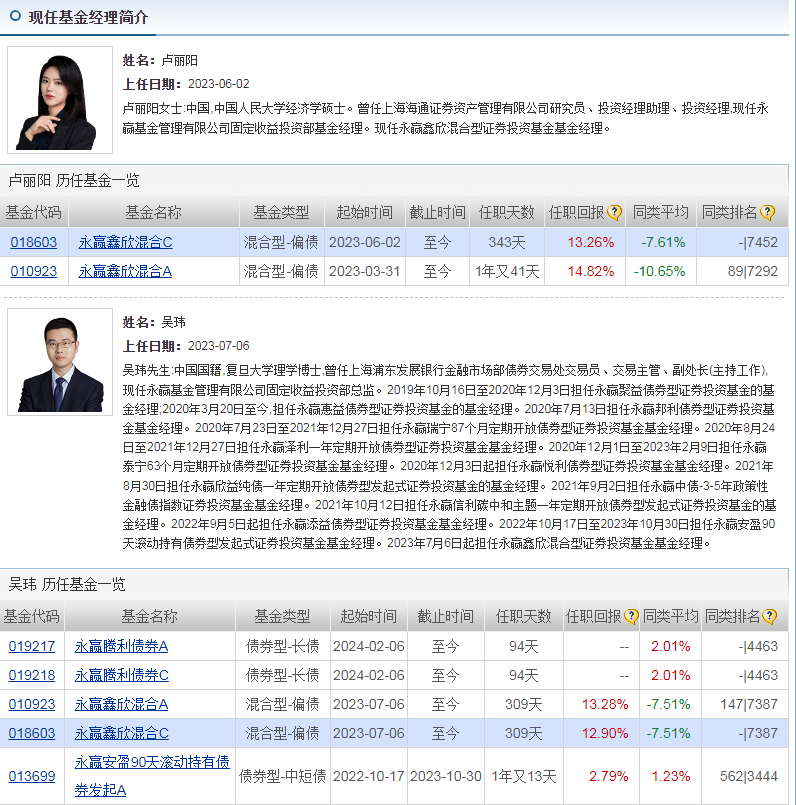This screenshot has height=805, width=796.
Task: Click 卢丽阳 历任基金一览 table title
Action: click(x=74, y=181)
